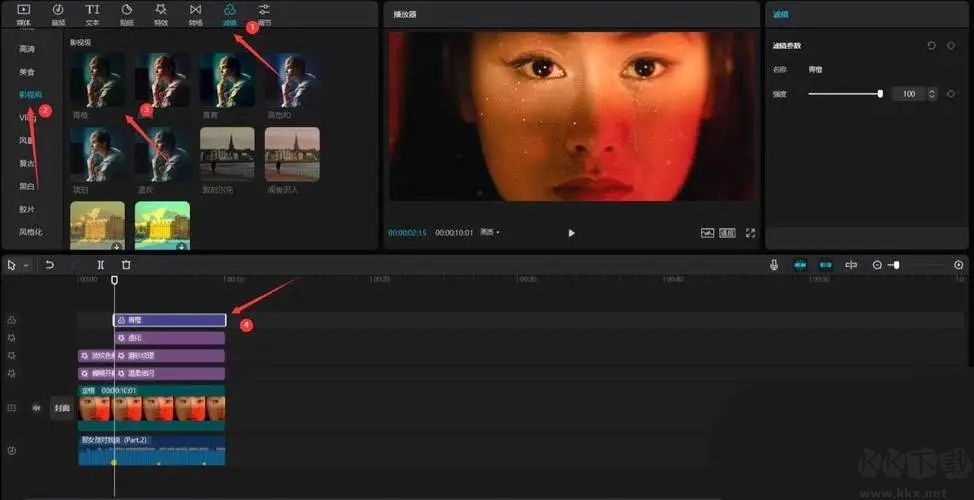Click the microphone record voiceover icon
This screenshot has height=500, width=974.
click(774, 265)
